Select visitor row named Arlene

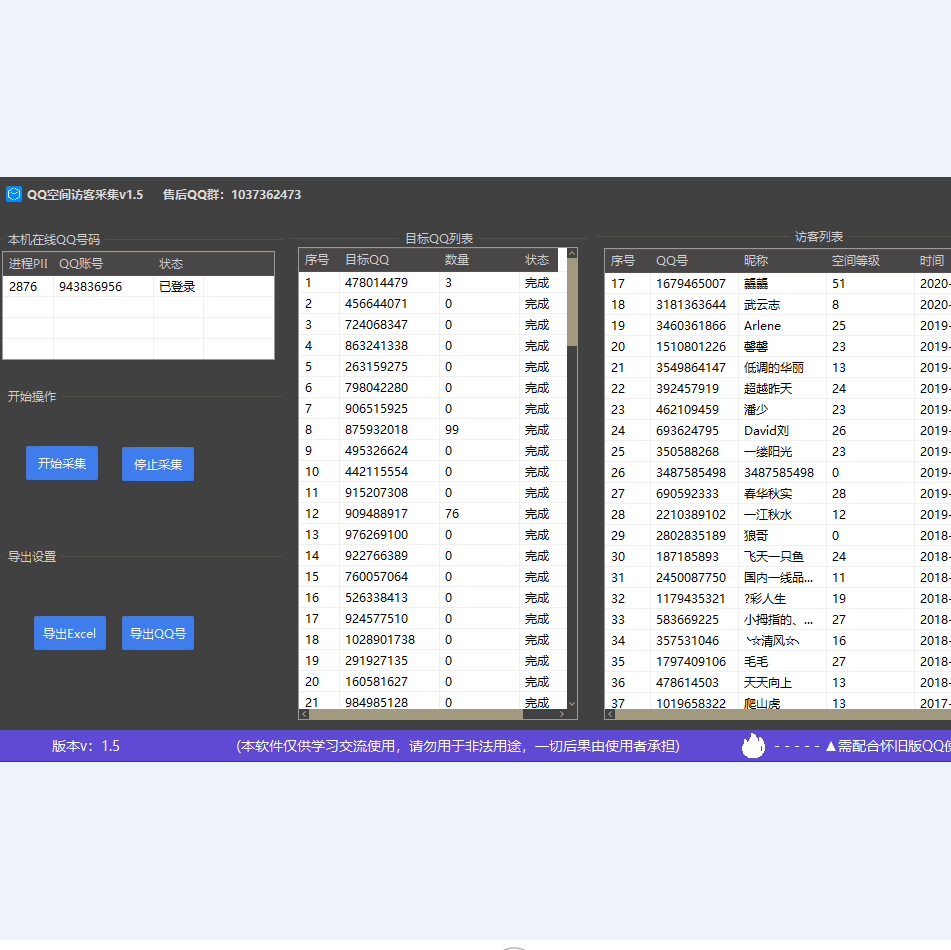pos(762,325)
